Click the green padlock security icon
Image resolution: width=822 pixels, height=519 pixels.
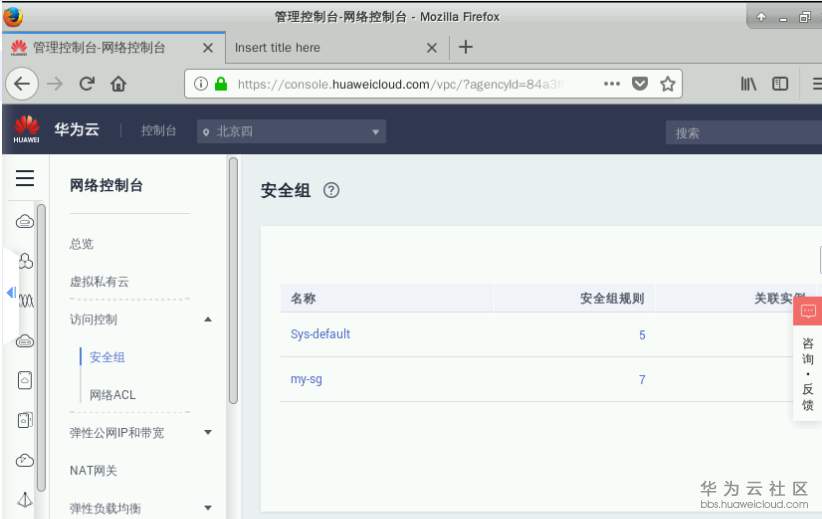click(x=221, y=84)
